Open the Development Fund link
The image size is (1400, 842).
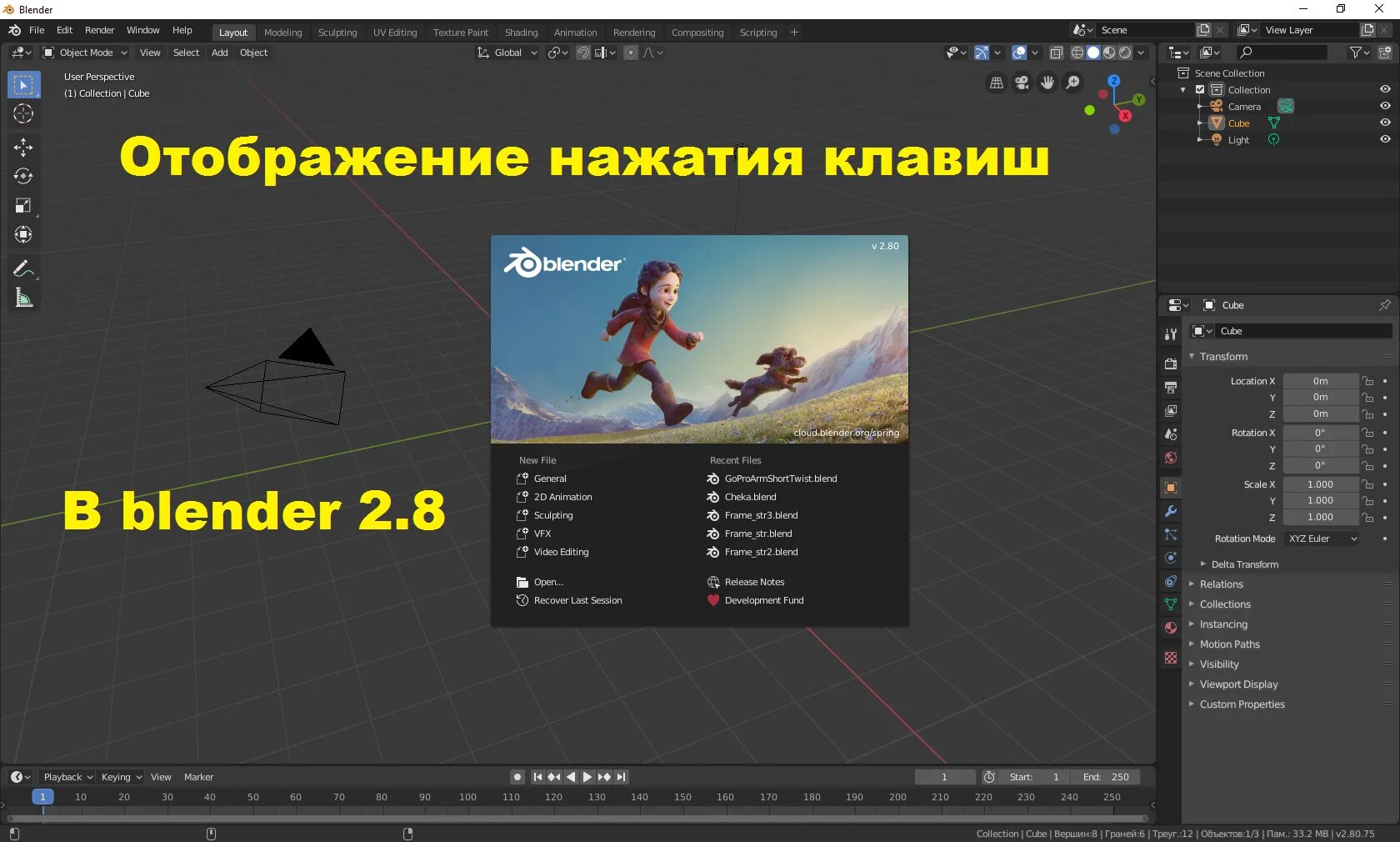coord(755,600)
